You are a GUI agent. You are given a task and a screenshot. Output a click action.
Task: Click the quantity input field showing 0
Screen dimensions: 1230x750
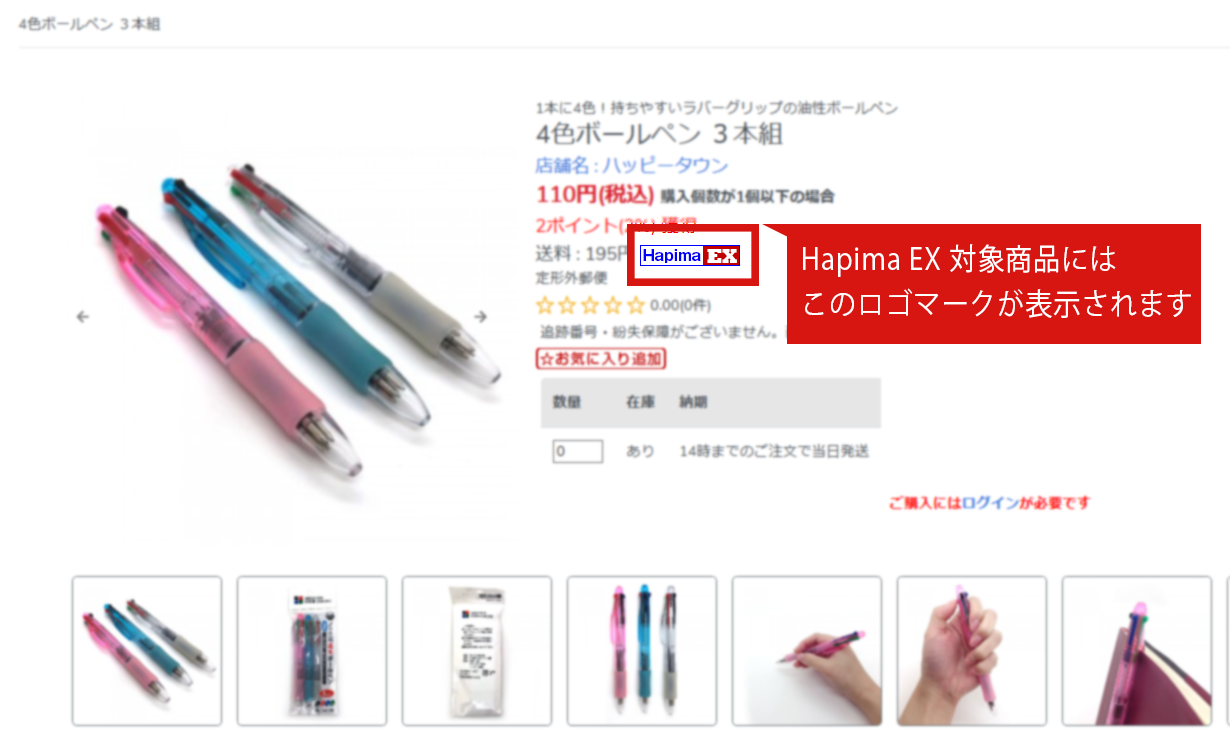pos(577,451)
